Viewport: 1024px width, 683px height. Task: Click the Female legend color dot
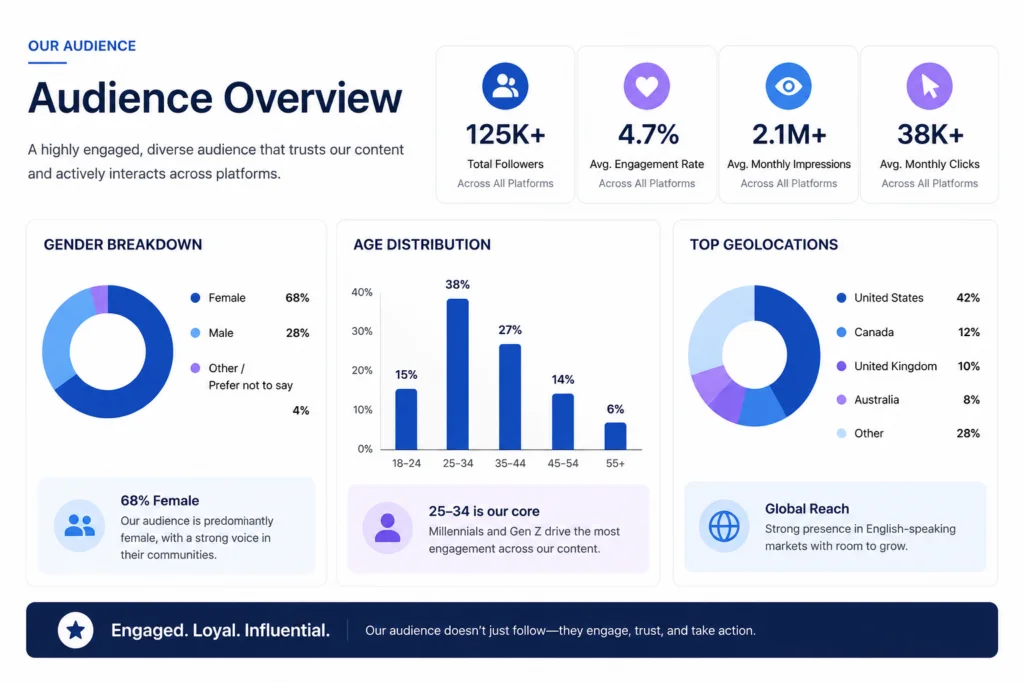pyautogui.click(x=195, y=298)
